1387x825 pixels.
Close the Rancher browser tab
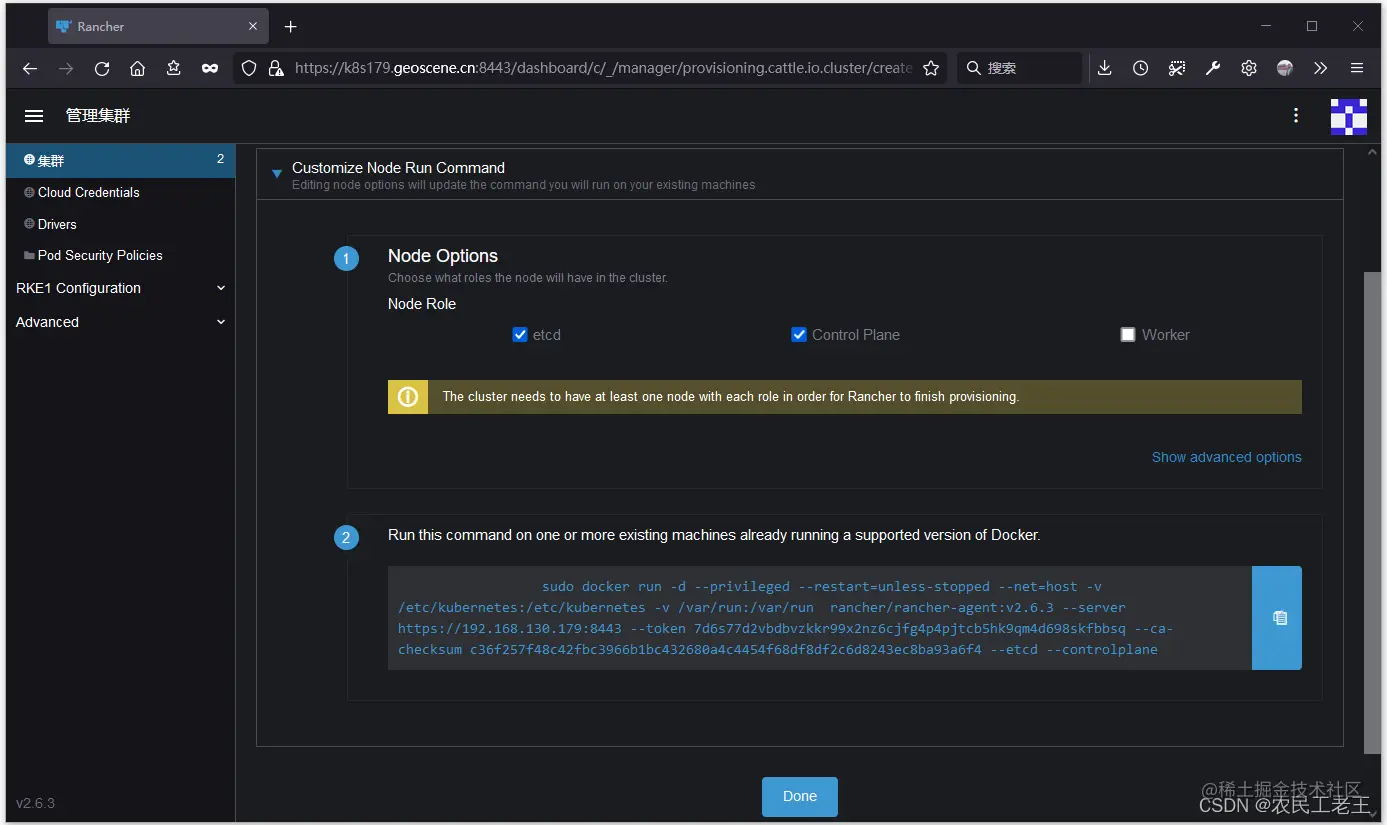click(x=253, y=27)
